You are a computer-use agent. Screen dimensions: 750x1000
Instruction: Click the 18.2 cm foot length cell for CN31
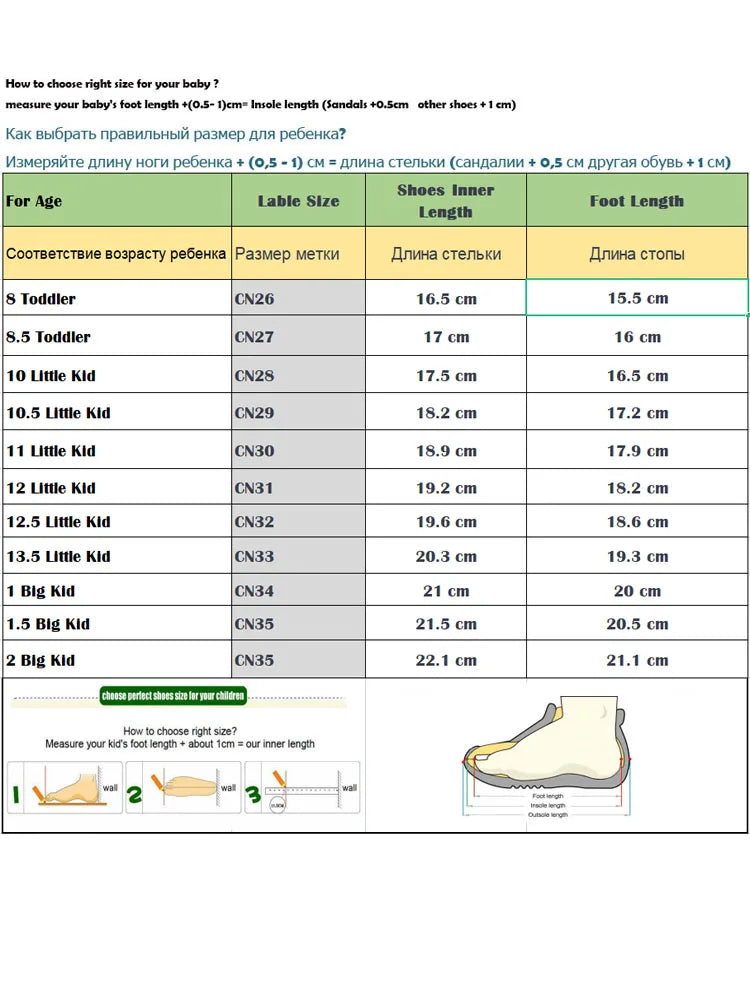point(637,487)
